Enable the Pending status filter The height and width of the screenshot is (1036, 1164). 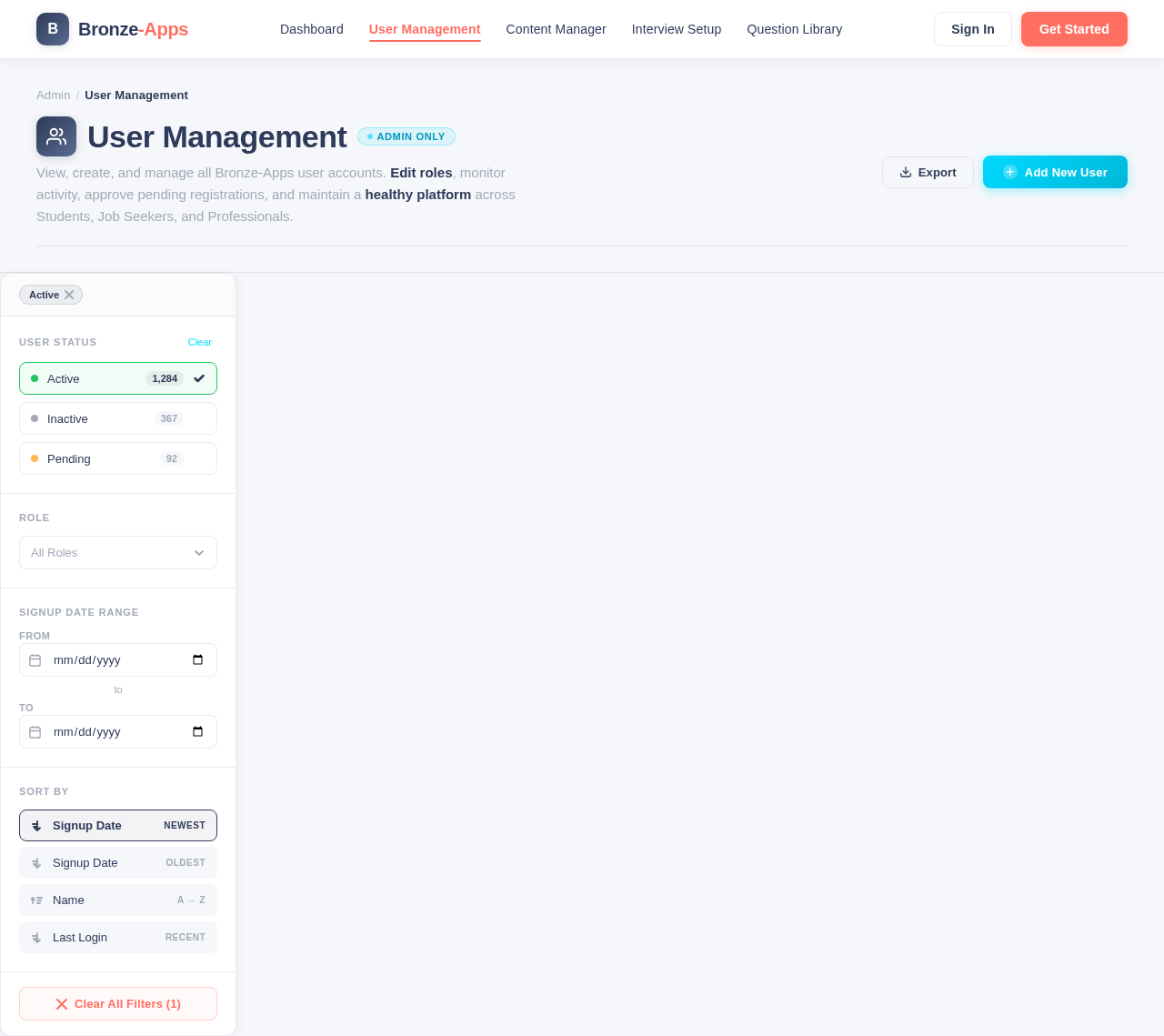click(x=117, y=458)
